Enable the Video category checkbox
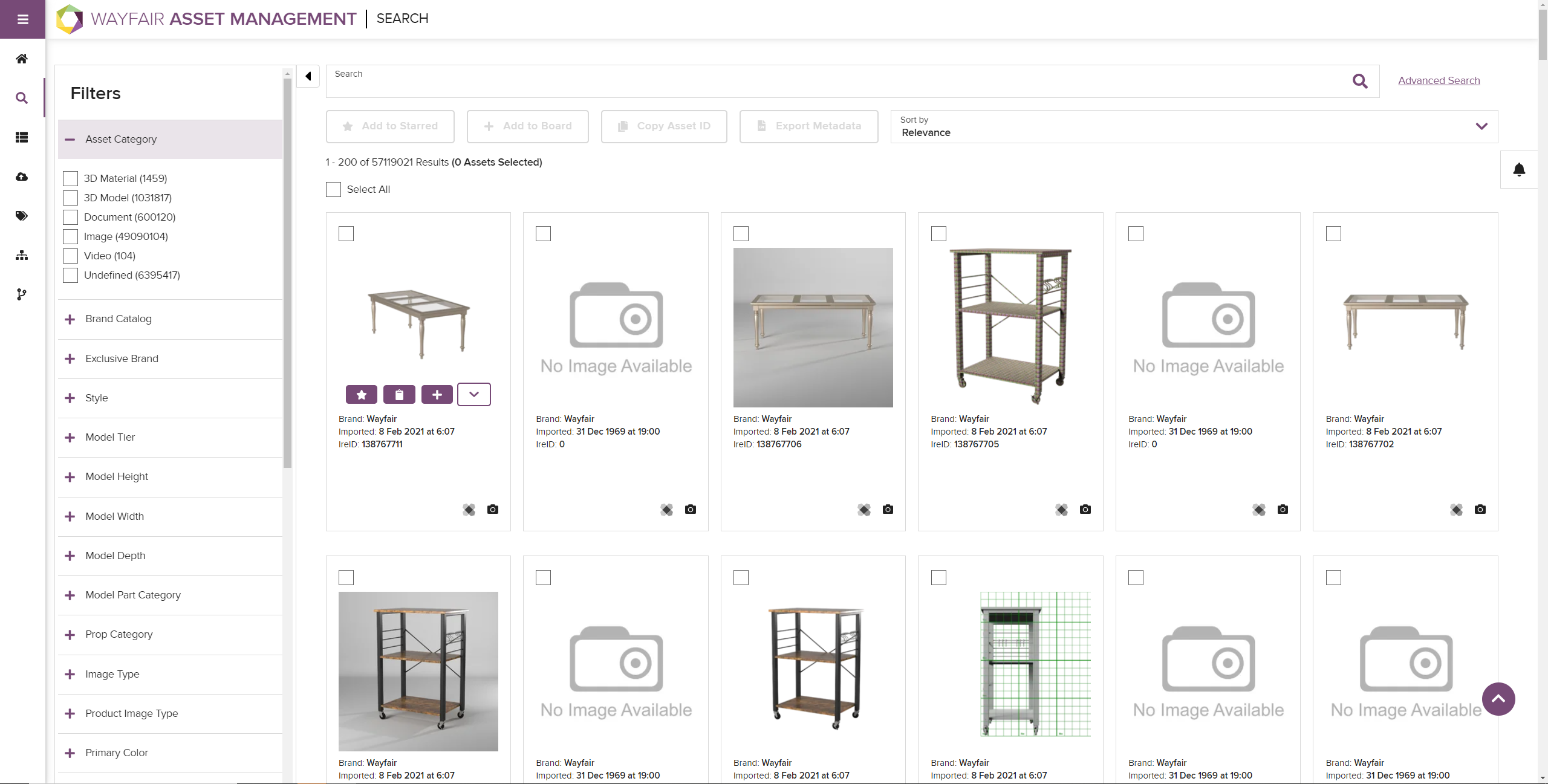Screen dimensions: 1548x784 coord(71,256)
